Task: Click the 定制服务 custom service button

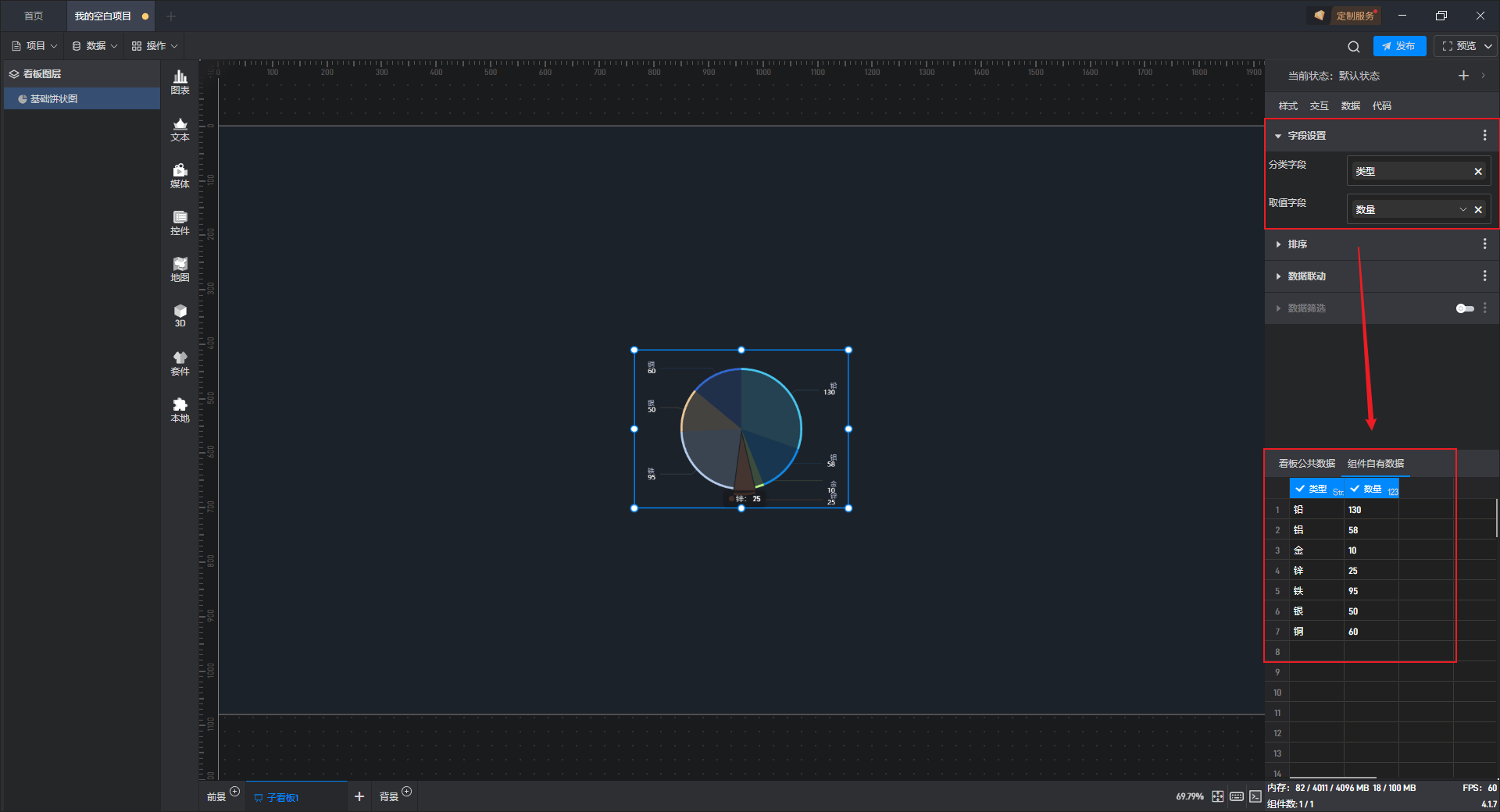Action: 1346,16
